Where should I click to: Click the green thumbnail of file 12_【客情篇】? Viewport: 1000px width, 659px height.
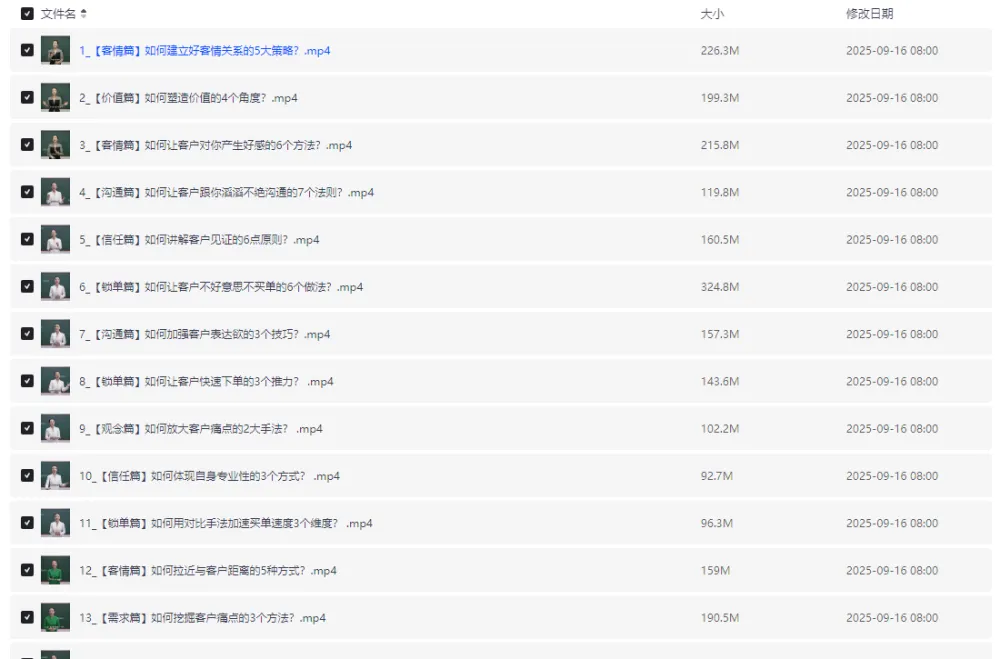(x=55, y=571)
